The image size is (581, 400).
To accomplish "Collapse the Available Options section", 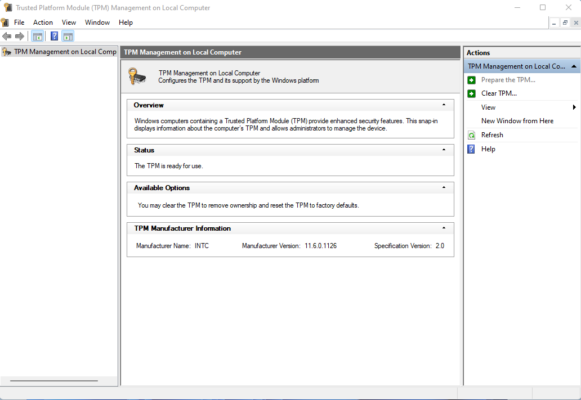I will point(444,187).
